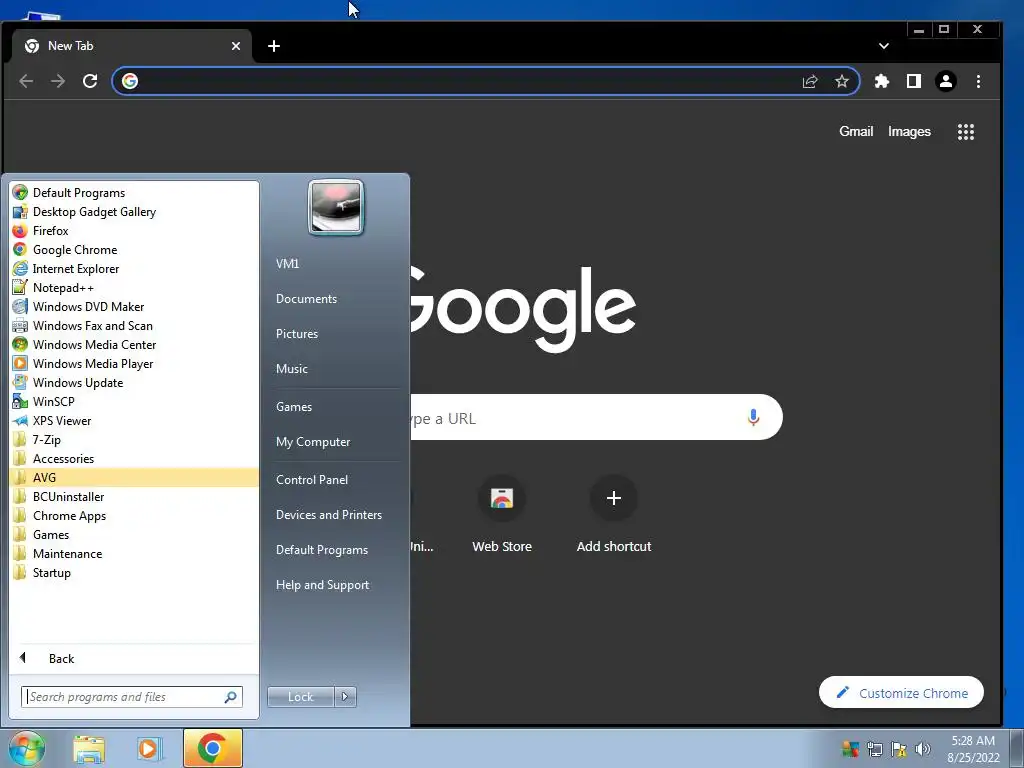This screenshot has width=1024, height=768.
Task: Click the Customize Chrome button
Action: 901,692
